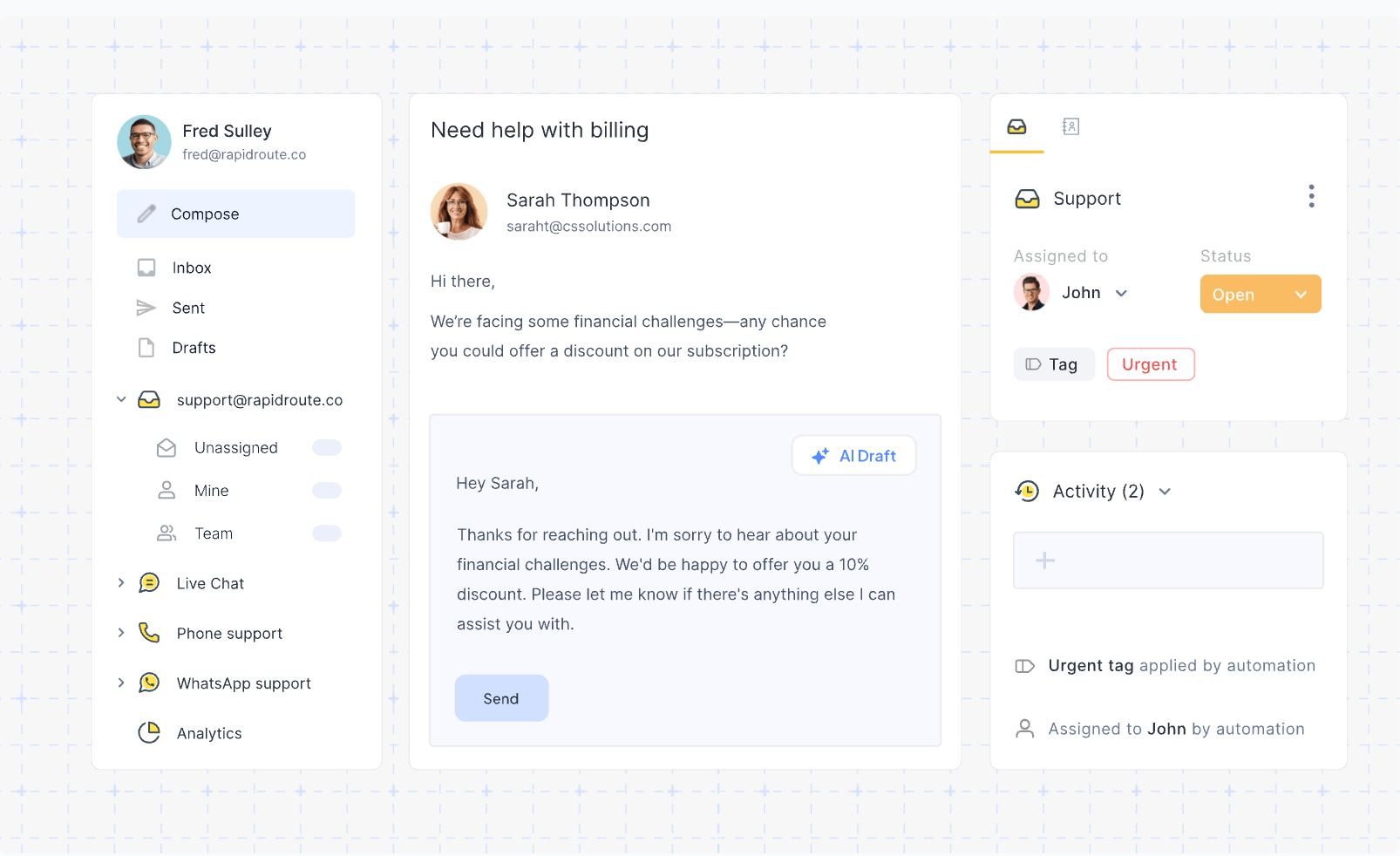Collapse the Activity (2) list
Screen dimensions: 1400x856
[1165, 492]
